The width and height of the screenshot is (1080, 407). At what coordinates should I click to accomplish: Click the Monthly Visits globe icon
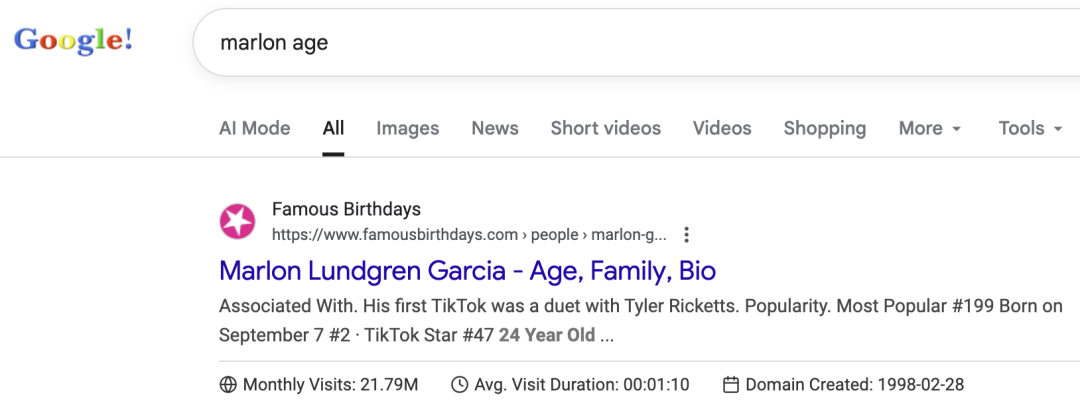[228, 385]
